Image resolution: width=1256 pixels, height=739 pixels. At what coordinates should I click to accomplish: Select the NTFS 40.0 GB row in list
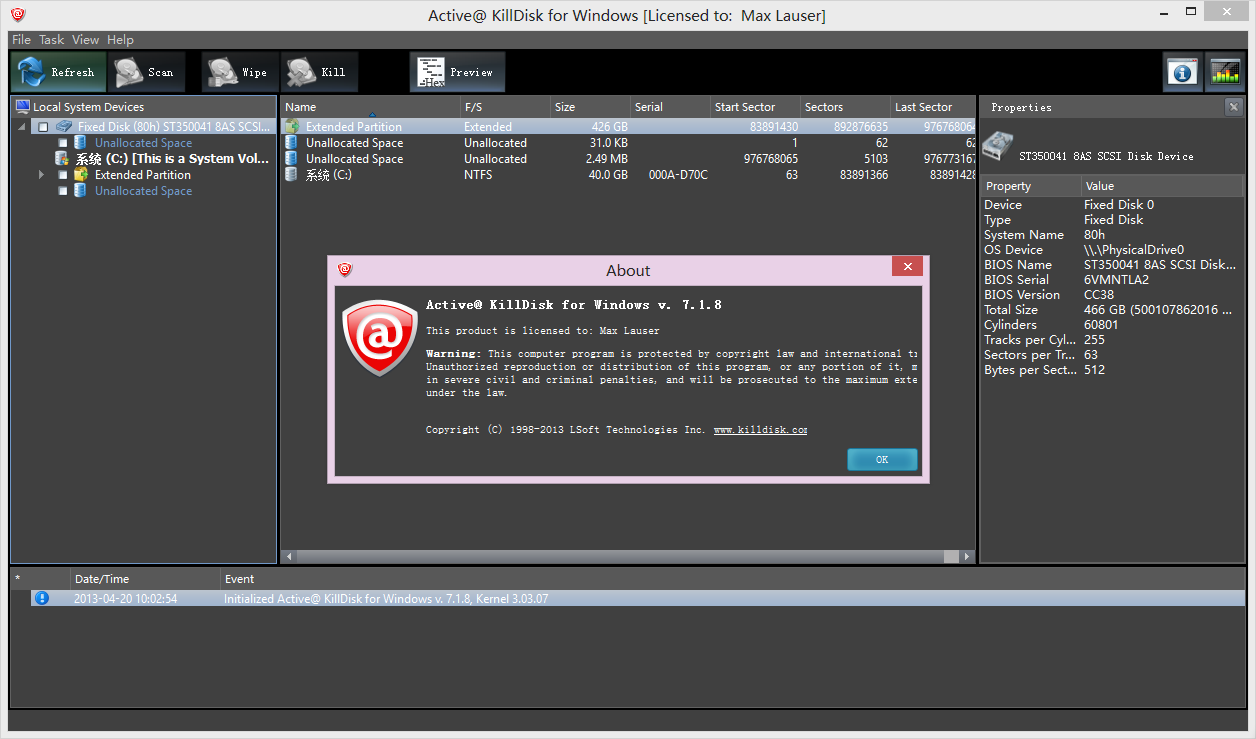click(628, 175)
